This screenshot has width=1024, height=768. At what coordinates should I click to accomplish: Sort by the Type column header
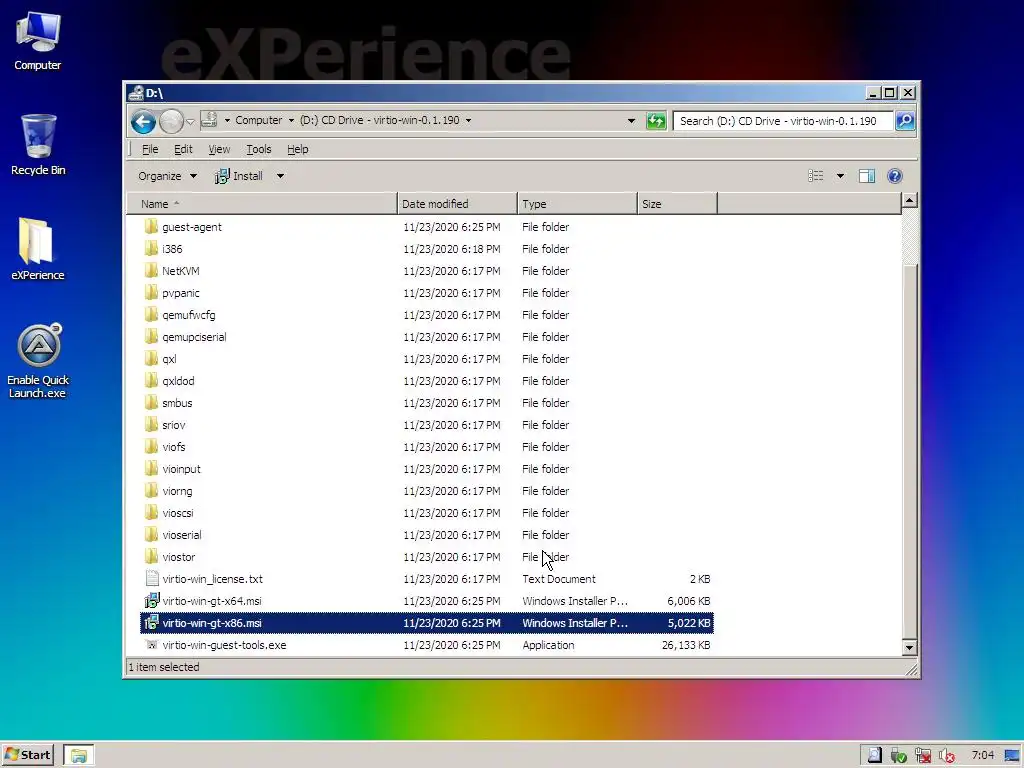577,204
